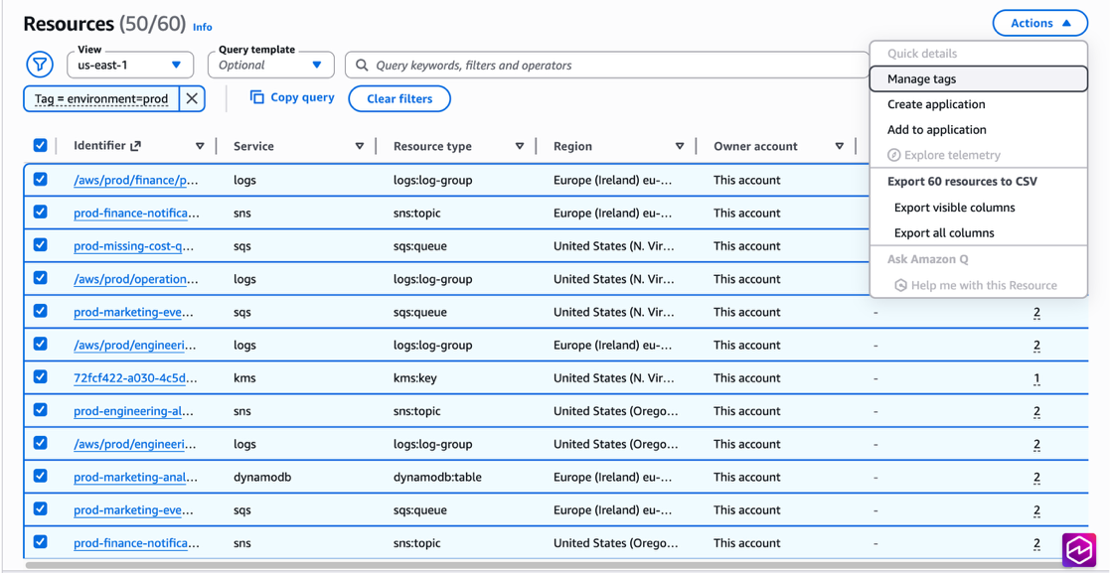Uncheck the select-all checkbox in header
1112x577 pixels.
[40, 145]
